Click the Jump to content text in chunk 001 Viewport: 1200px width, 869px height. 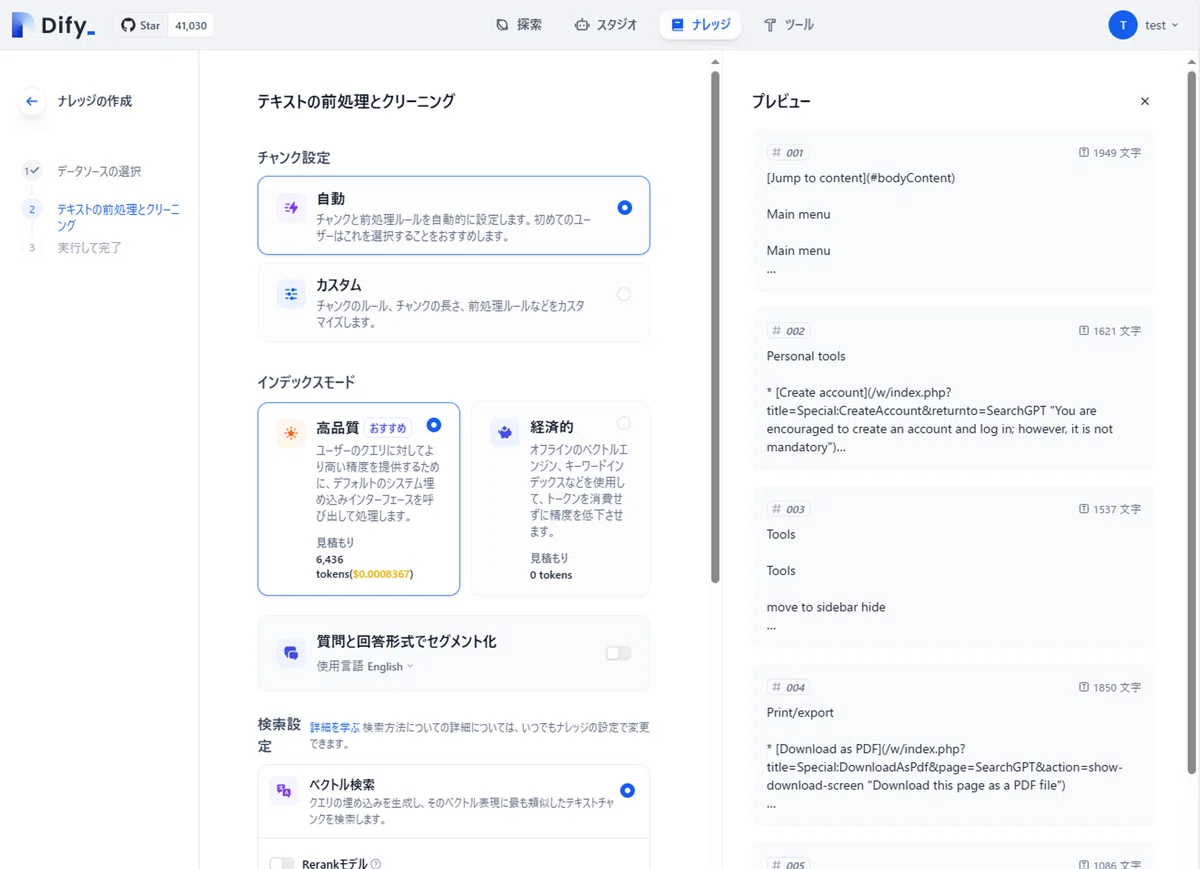[861, 178]
